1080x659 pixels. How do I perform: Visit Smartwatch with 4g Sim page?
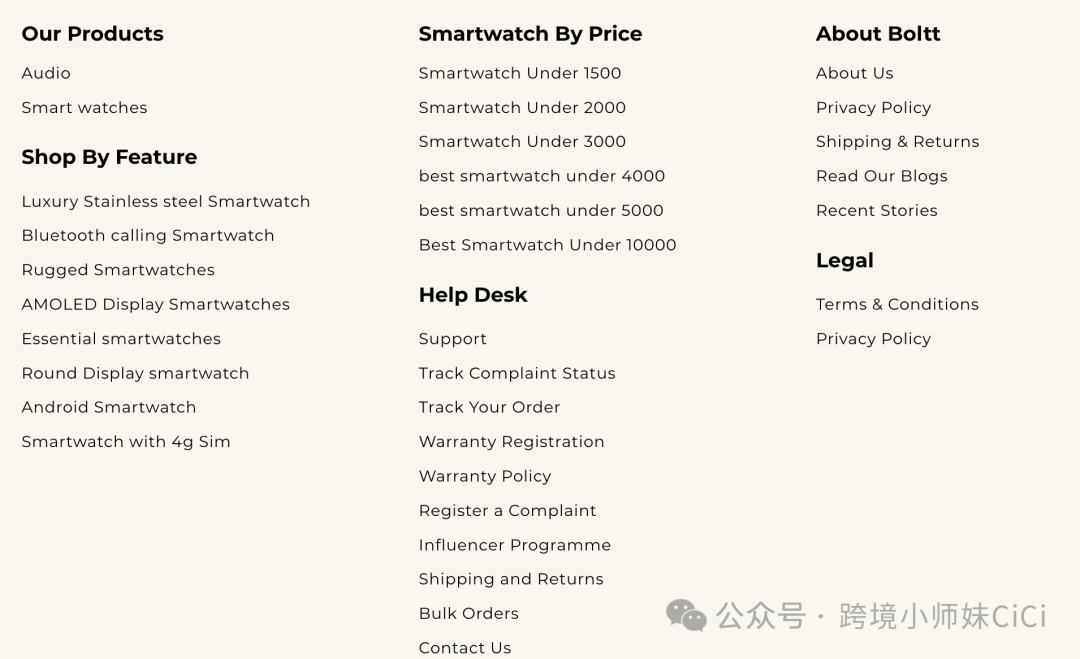tap(125, 442)
